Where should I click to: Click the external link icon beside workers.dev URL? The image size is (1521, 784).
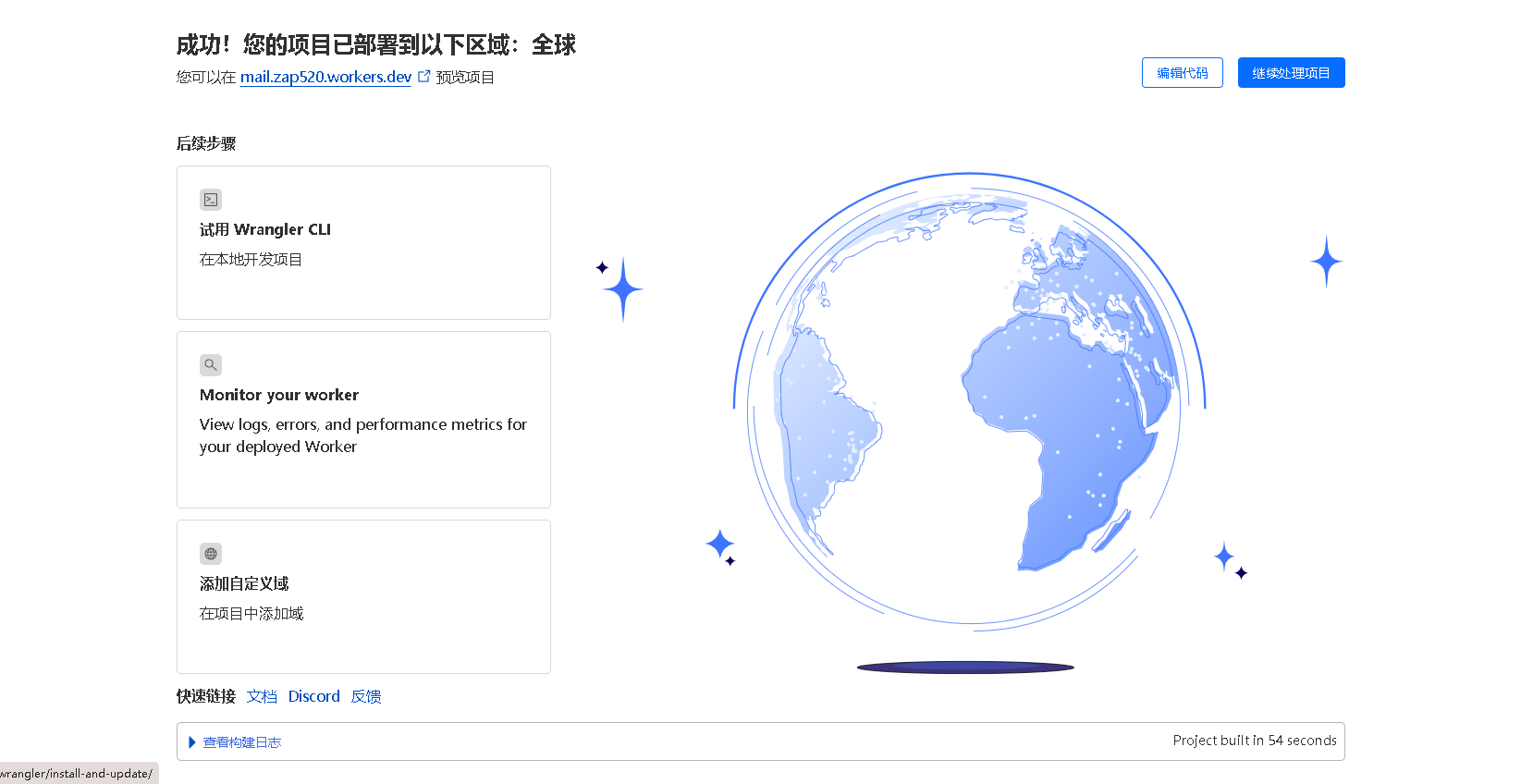(424, 77)
